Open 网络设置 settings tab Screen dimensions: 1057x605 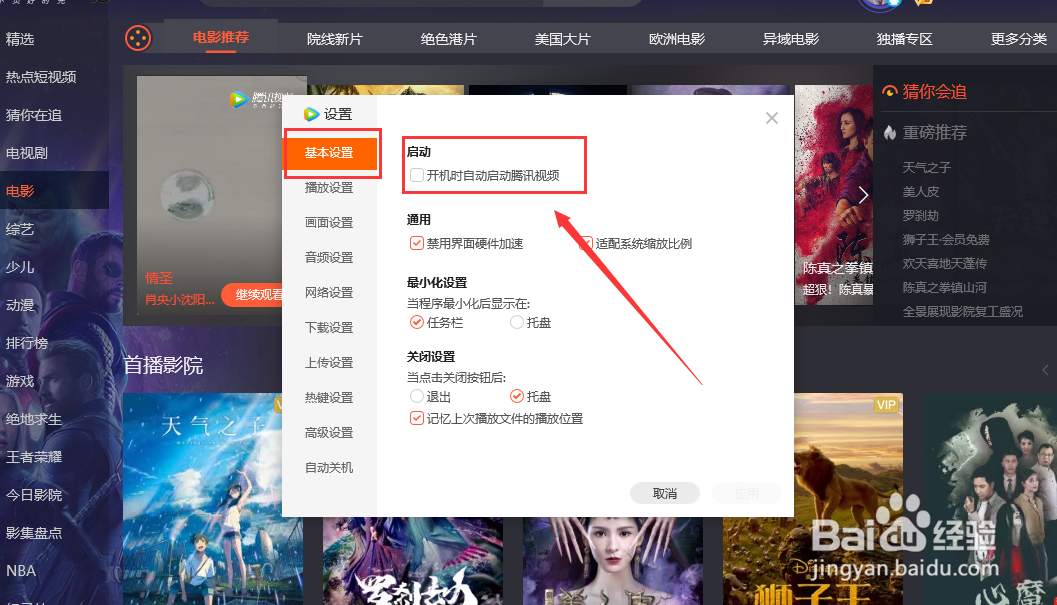[x=329, y=293]
